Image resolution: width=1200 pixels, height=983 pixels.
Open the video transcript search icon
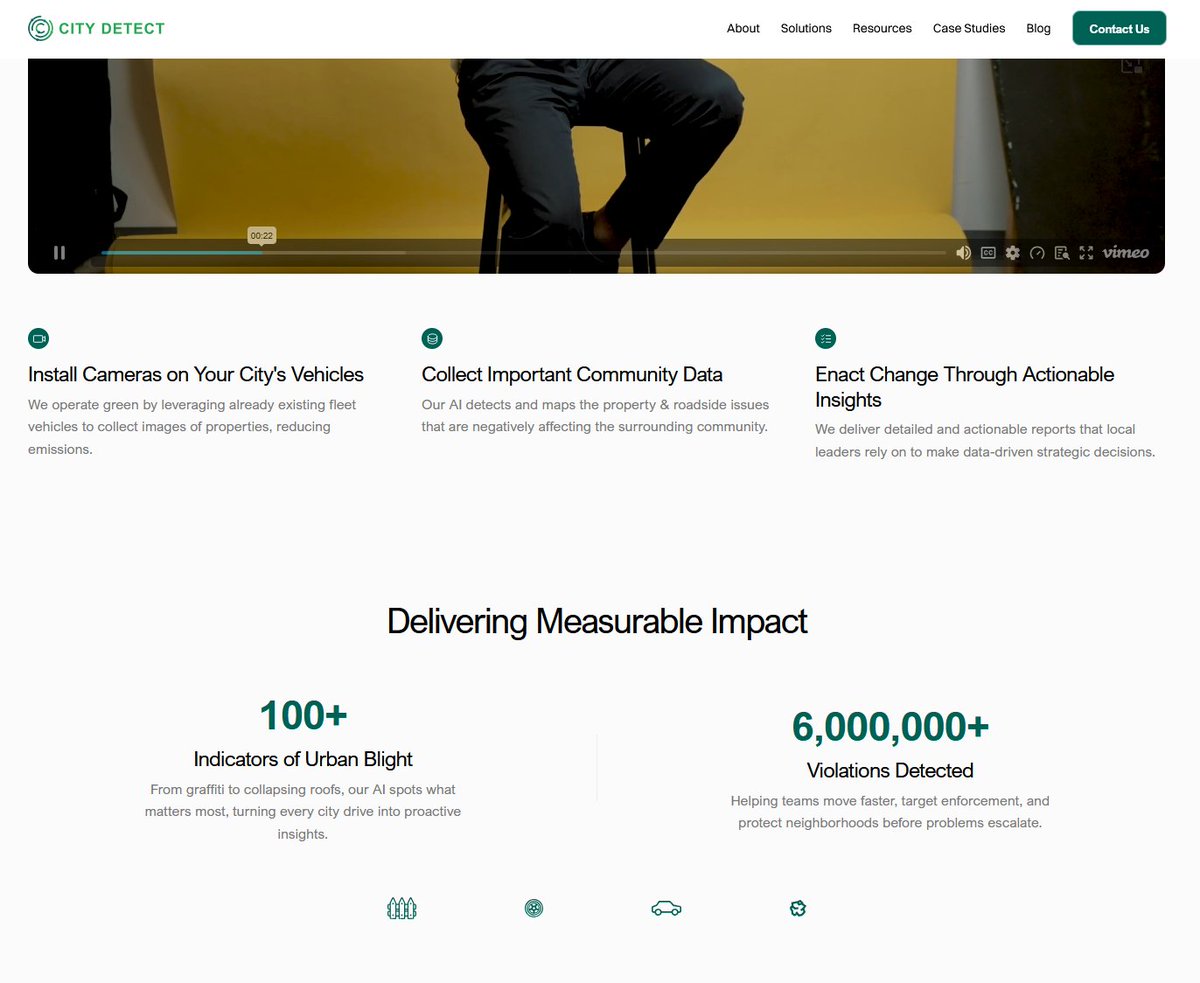[1062, 253]
